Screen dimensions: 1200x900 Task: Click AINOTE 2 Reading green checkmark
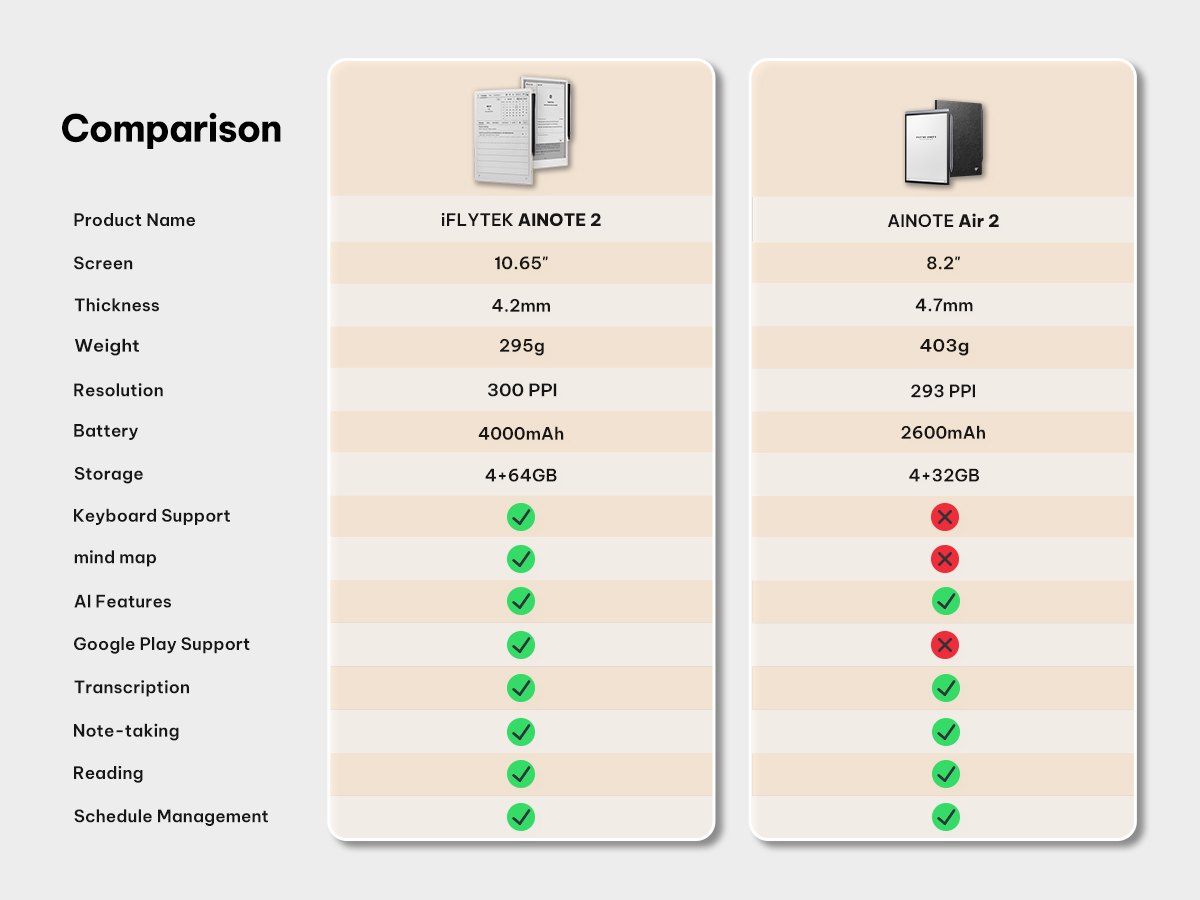pyautogui.click(x=521, y=774)
